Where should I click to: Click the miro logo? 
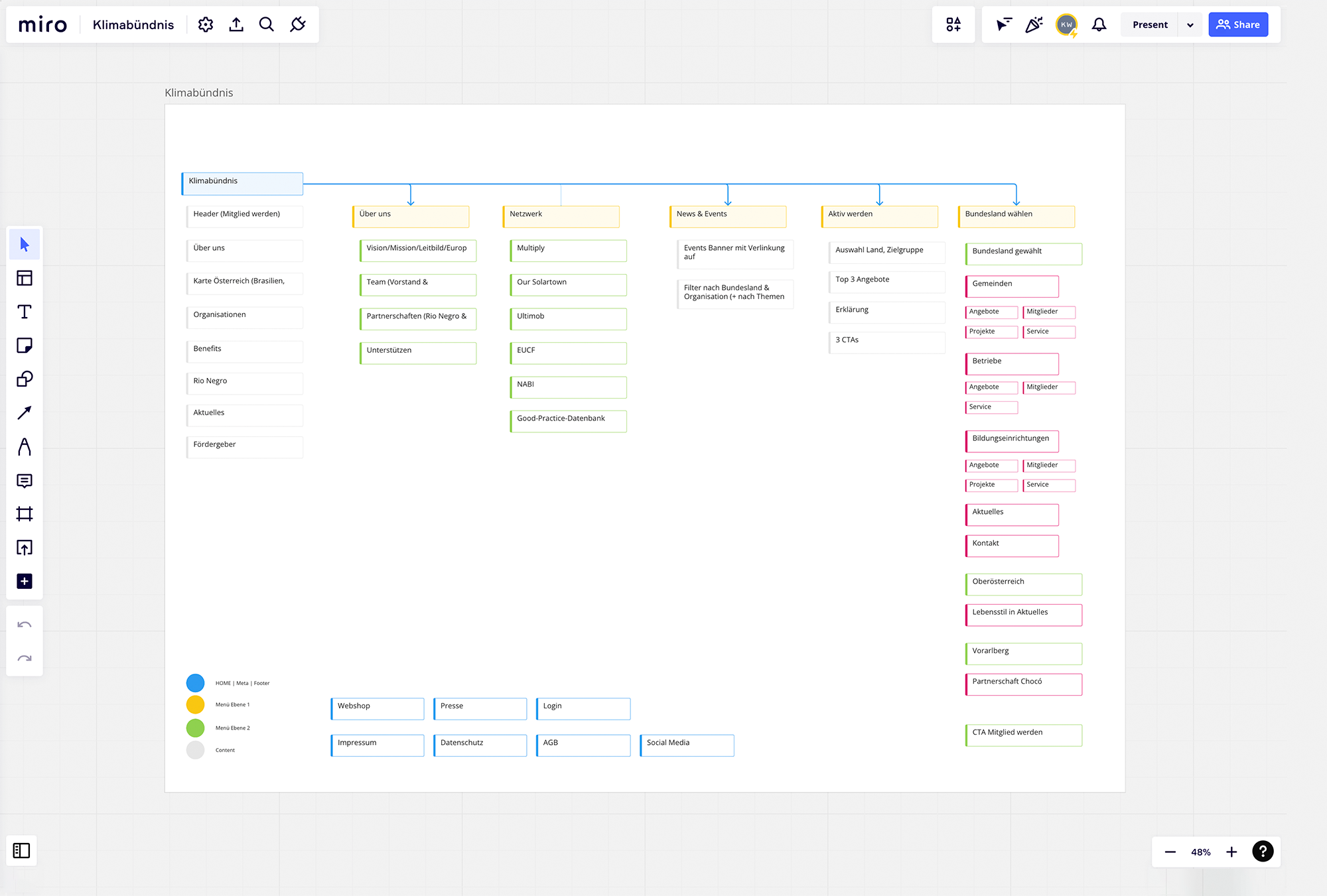[42, 24]
